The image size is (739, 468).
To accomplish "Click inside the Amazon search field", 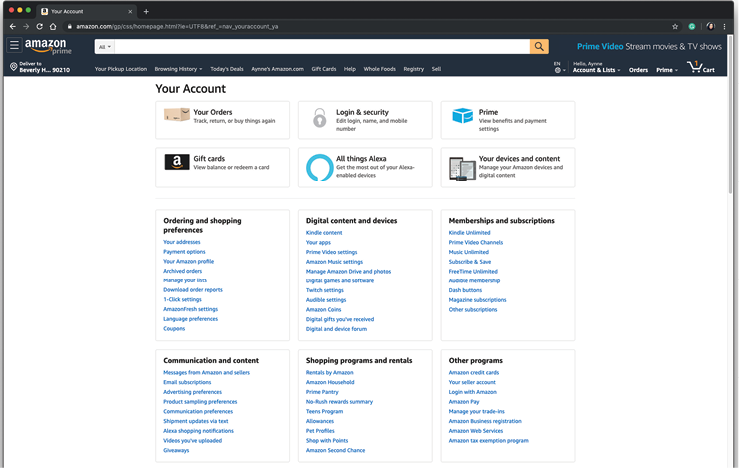I will [x=320, y=47].
